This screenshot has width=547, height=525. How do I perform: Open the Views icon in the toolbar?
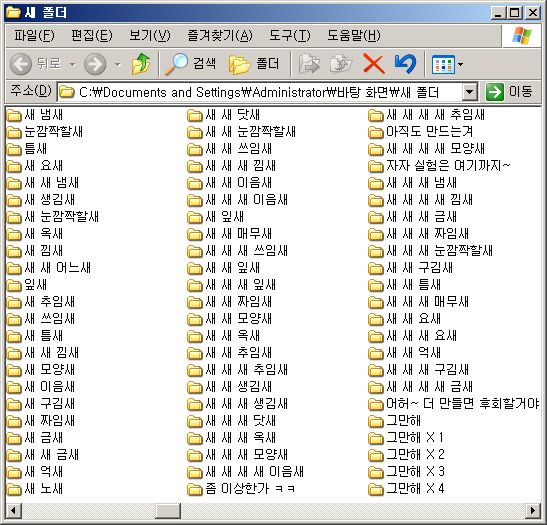(x=443, y=65)
